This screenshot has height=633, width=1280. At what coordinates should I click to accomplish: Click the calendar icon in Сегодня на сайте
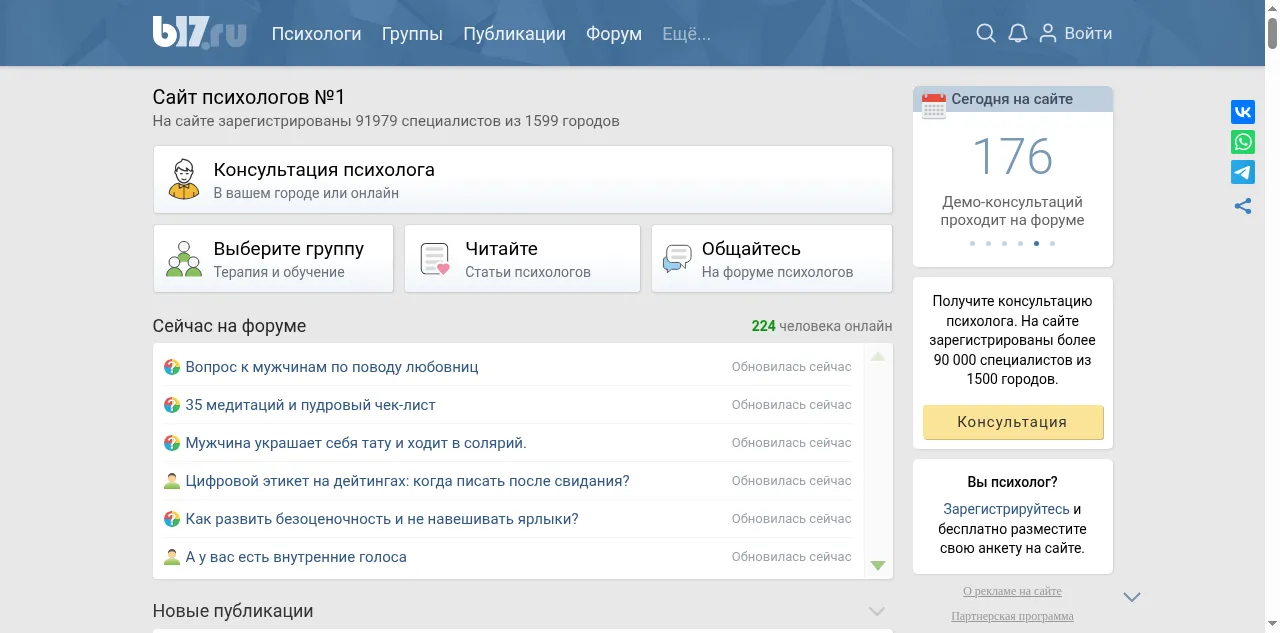tap(934, 106)
